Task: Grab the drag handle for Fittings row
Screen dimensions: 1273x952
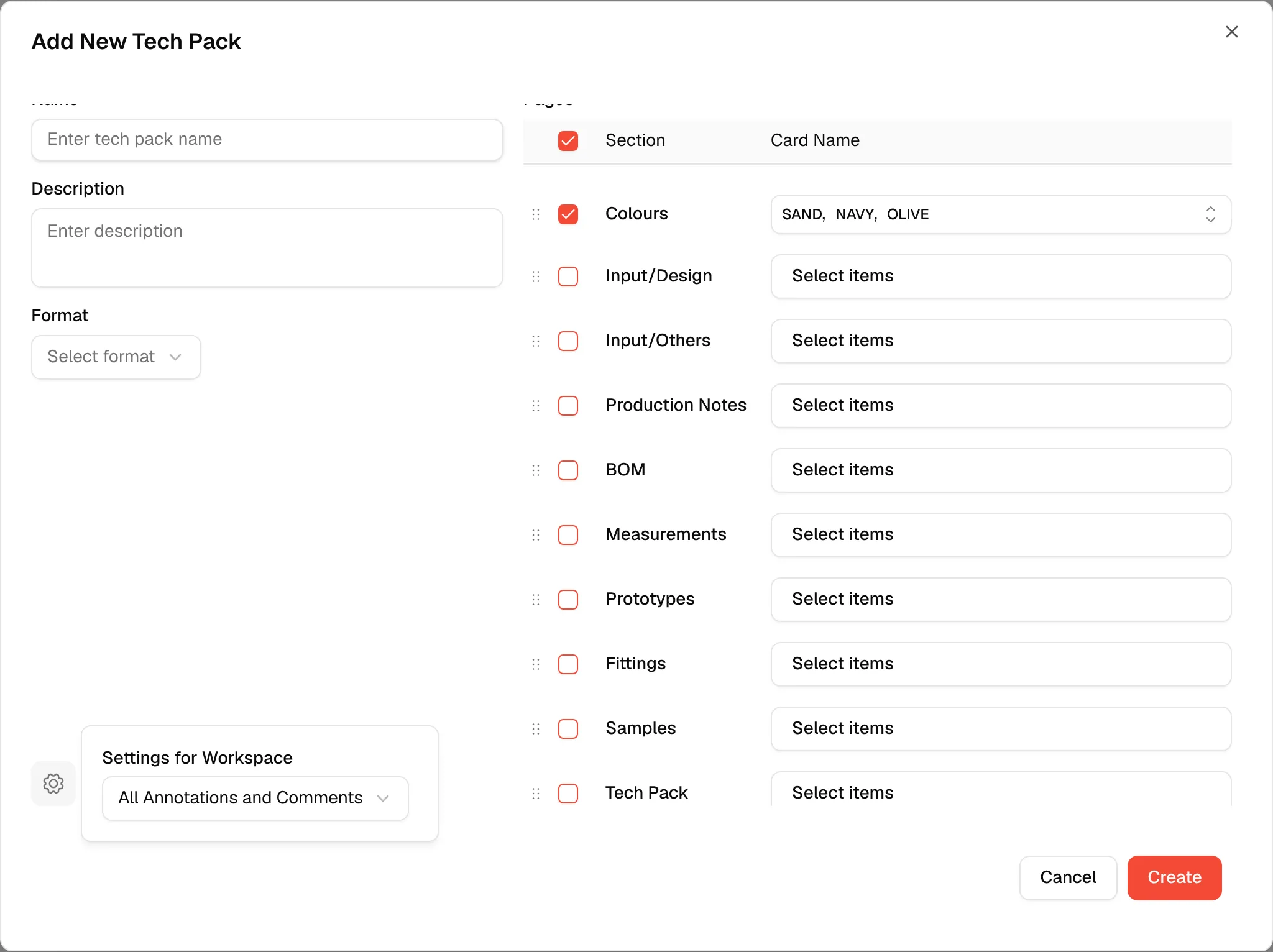Action: tap(536, 664)
